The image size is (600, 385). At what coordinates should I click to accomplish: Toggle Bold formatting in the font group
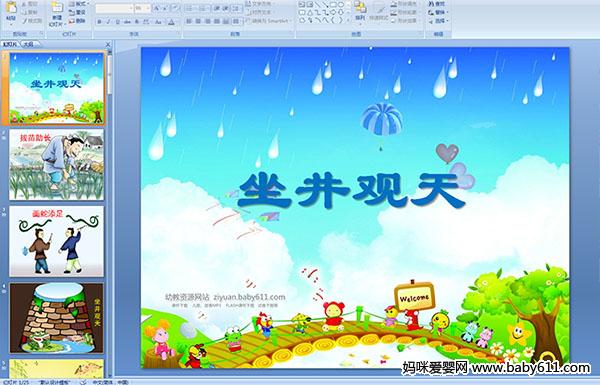[99, 22]
